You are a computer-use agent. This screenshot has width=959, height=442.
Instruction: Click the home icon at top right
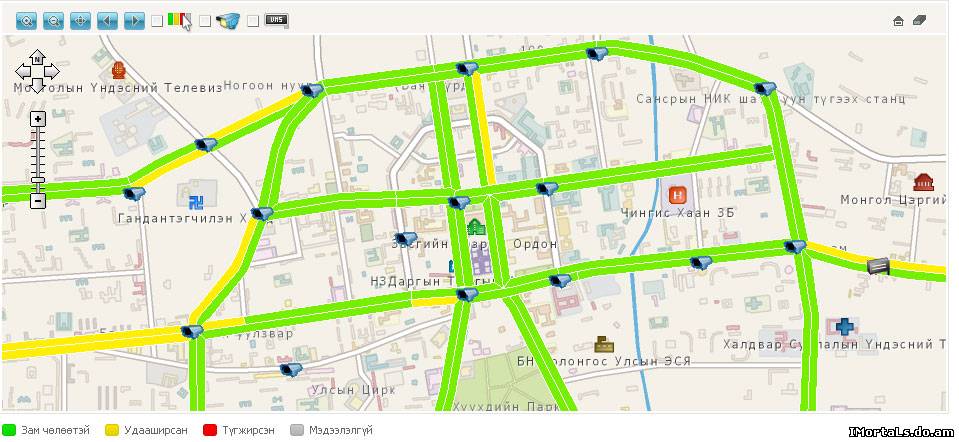coord(898,21)
